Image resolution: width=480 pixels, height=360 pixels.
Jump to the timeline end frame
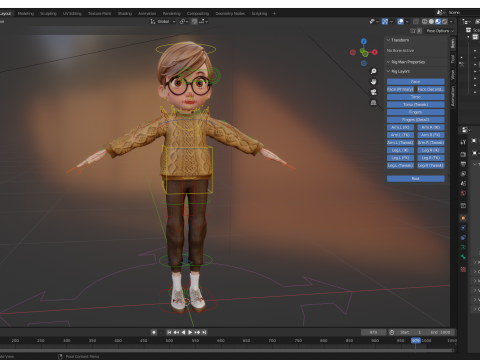coord(204,332)
